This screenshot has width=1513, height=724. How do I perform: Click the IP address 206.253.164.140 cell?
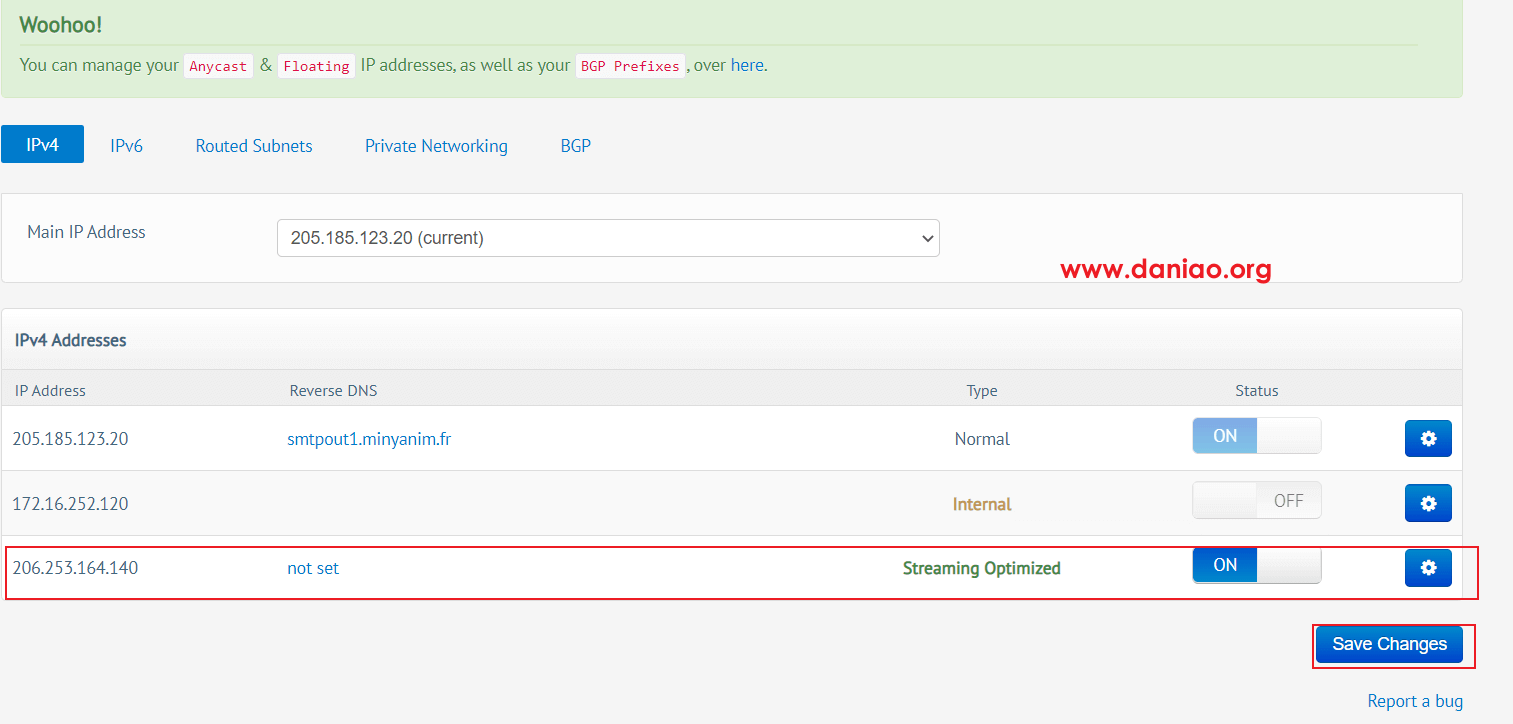pyautogui.click(x=75, y=568)
